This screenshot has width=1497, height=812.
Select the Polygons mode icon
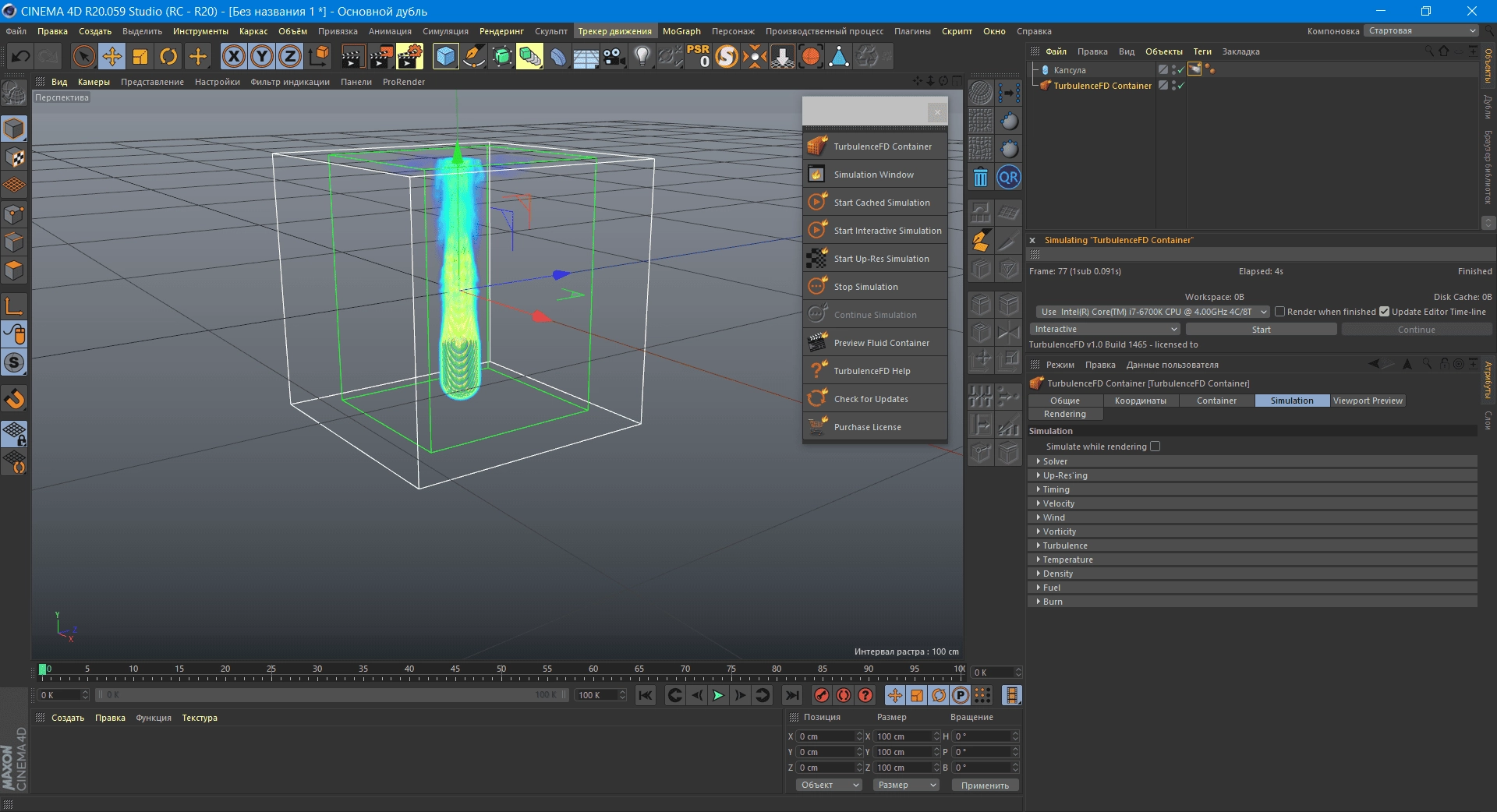pos(14,270)
